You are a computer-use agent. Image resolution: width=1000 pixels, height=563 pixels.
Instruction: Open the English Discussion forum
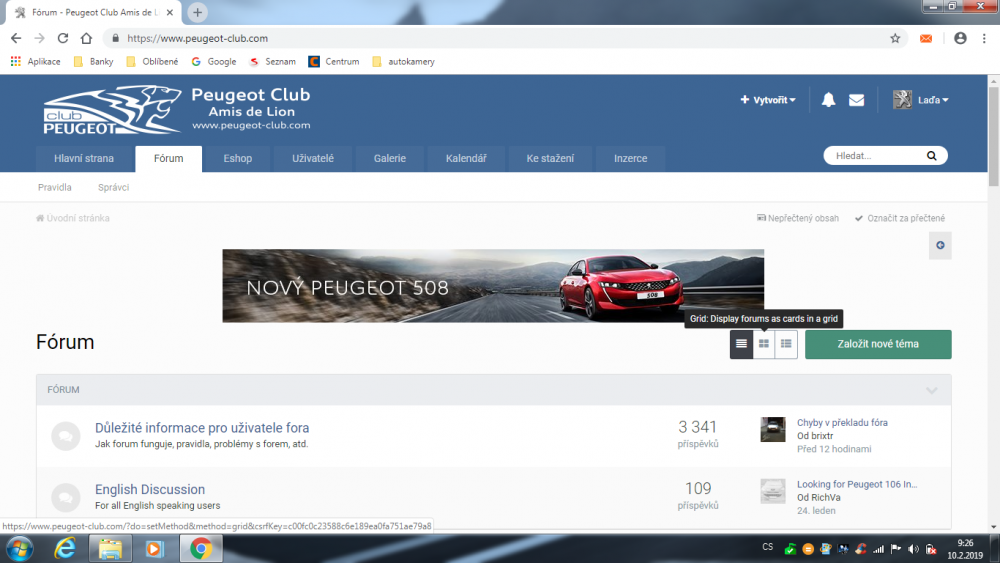pos(150,489)
